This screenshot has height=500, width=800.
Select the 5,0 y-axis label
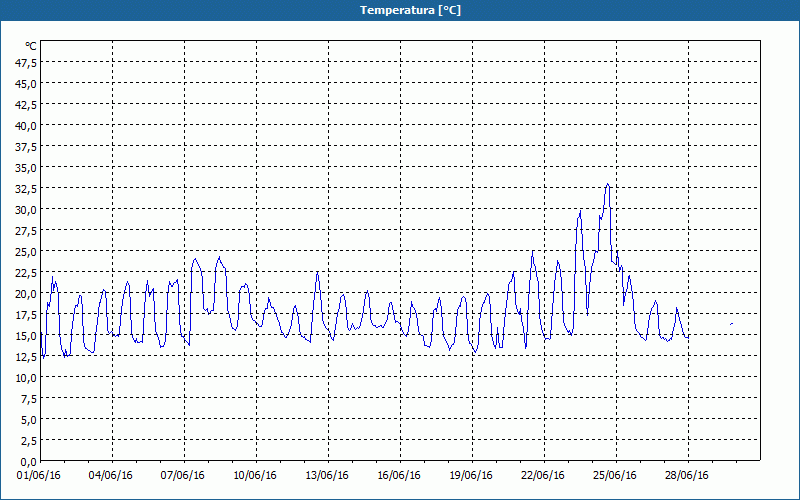tap(28, 420)
